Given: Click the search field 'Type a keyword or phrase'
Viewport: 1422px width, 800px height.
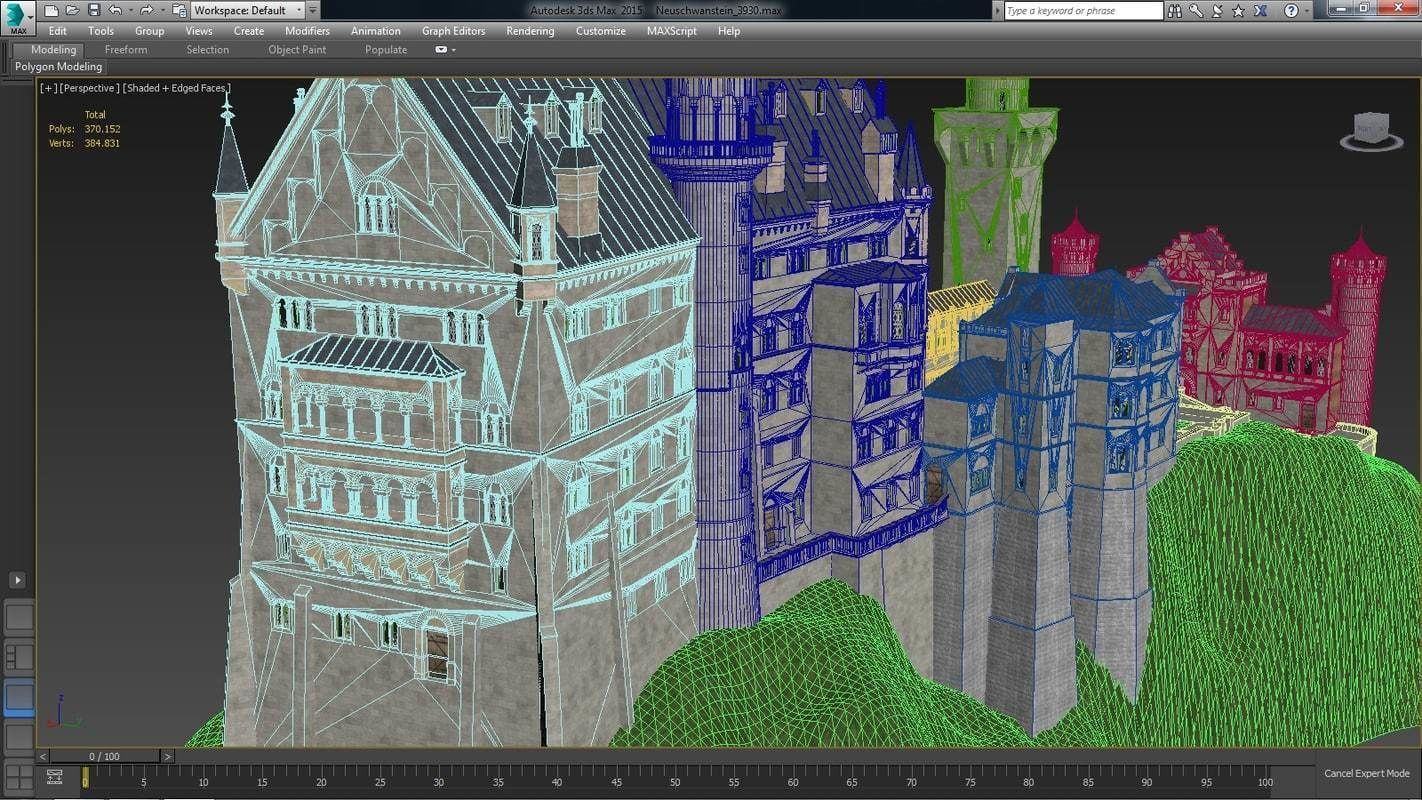Looking at the screenshot, I should (x=1083, y=10).
